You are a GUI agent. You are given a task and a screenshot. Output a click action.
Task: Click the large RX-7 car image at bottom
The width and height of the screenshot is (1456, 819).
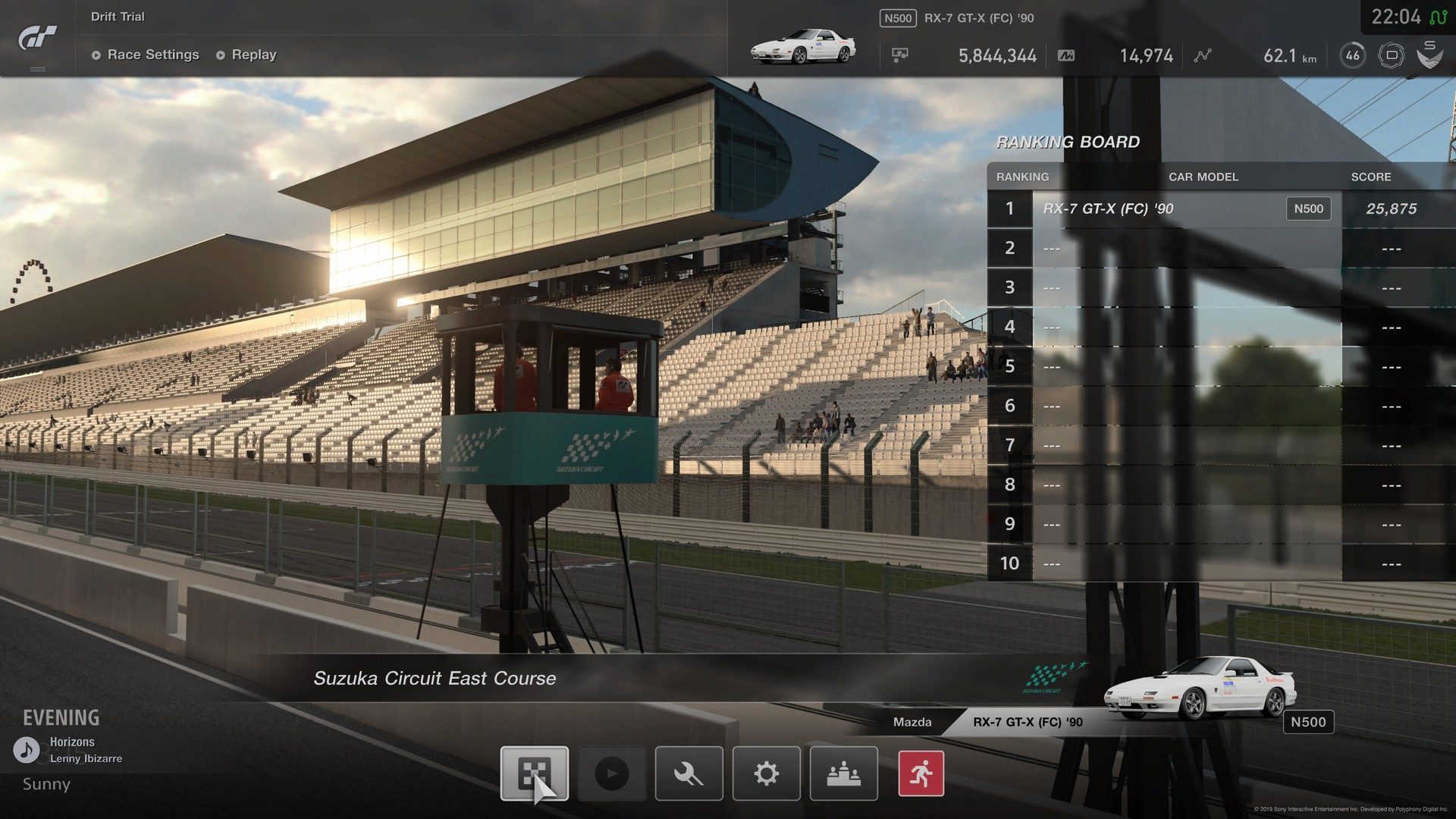1200,687
